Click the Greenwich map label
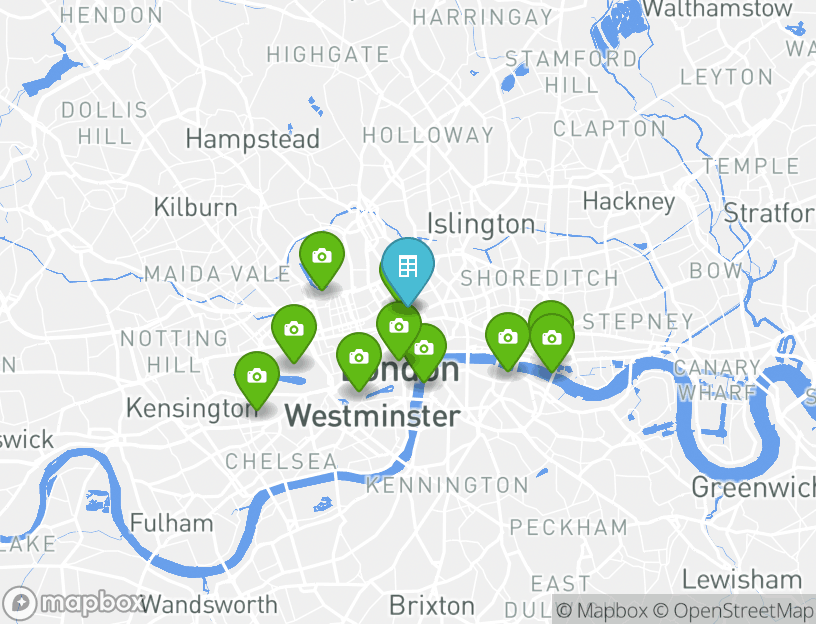Screen dimensions: 816x624 tap(753, 488)
